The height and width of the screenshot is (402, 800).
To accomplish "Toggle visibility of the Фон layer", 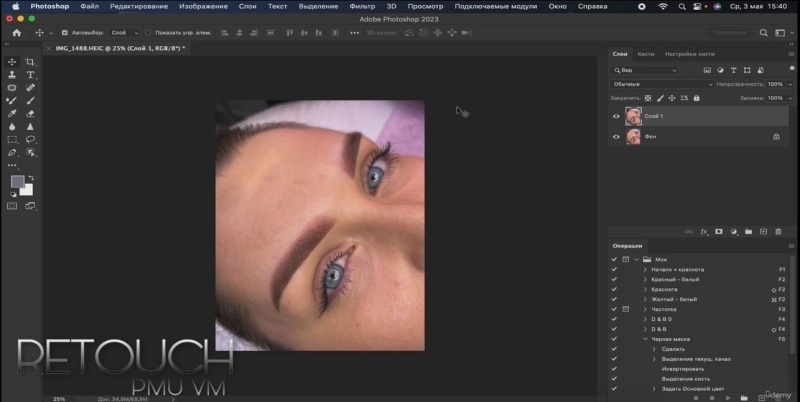I will pyautogui.click(x=616, y=136).
